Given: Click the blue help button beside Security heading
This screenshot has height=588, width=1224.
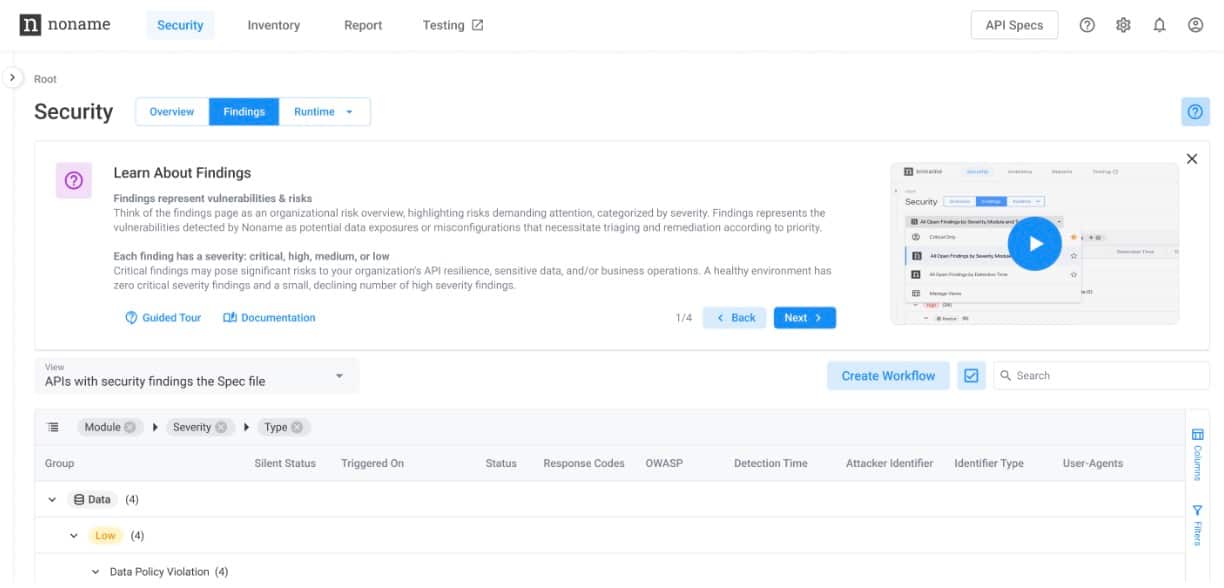Looking at the screenshot, I should 1195,112.
